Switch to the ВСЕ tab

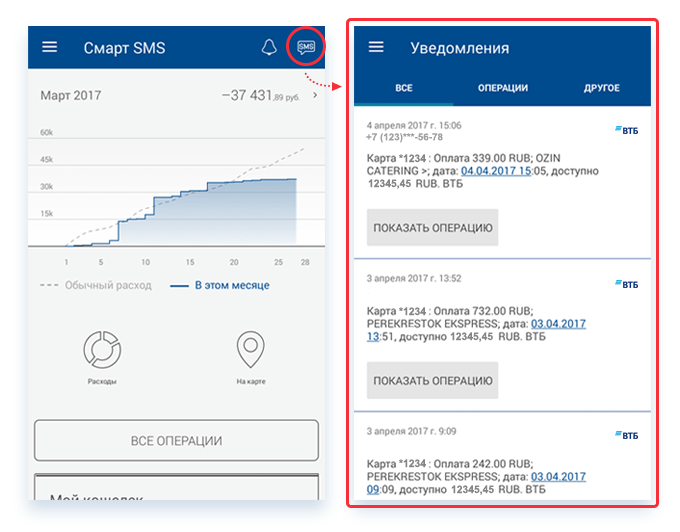[403, 88]
